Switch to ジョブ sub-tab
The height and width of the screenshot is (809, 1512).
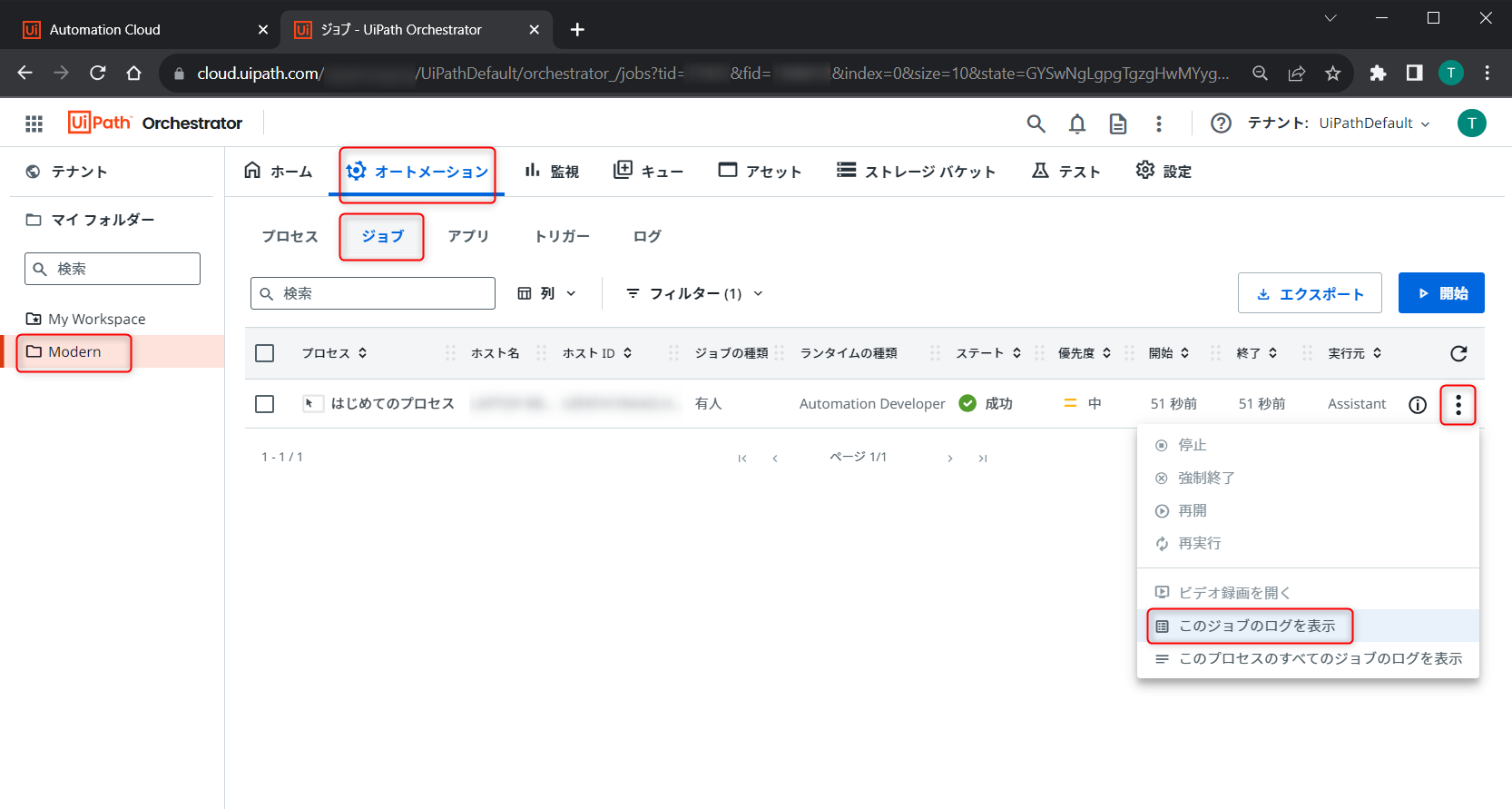click(382, 236)
